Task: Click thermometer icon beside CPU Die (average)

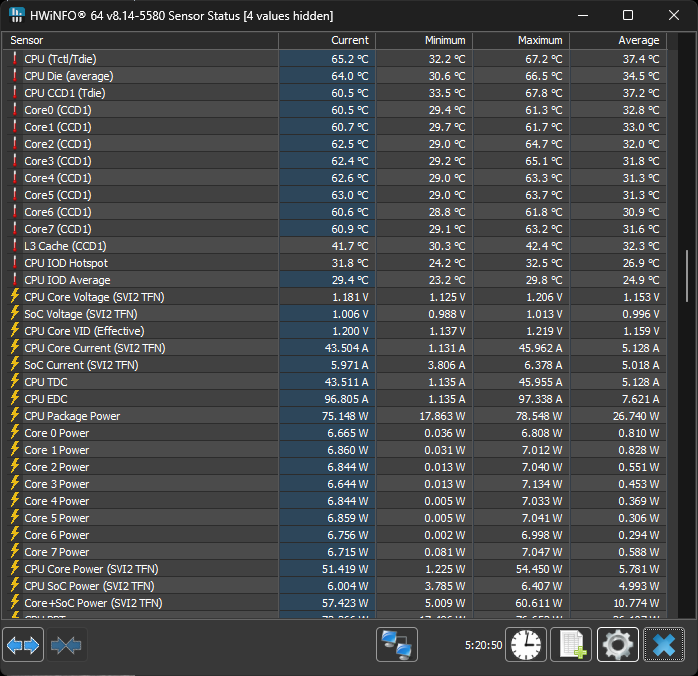Action: (x=15, y=75)
